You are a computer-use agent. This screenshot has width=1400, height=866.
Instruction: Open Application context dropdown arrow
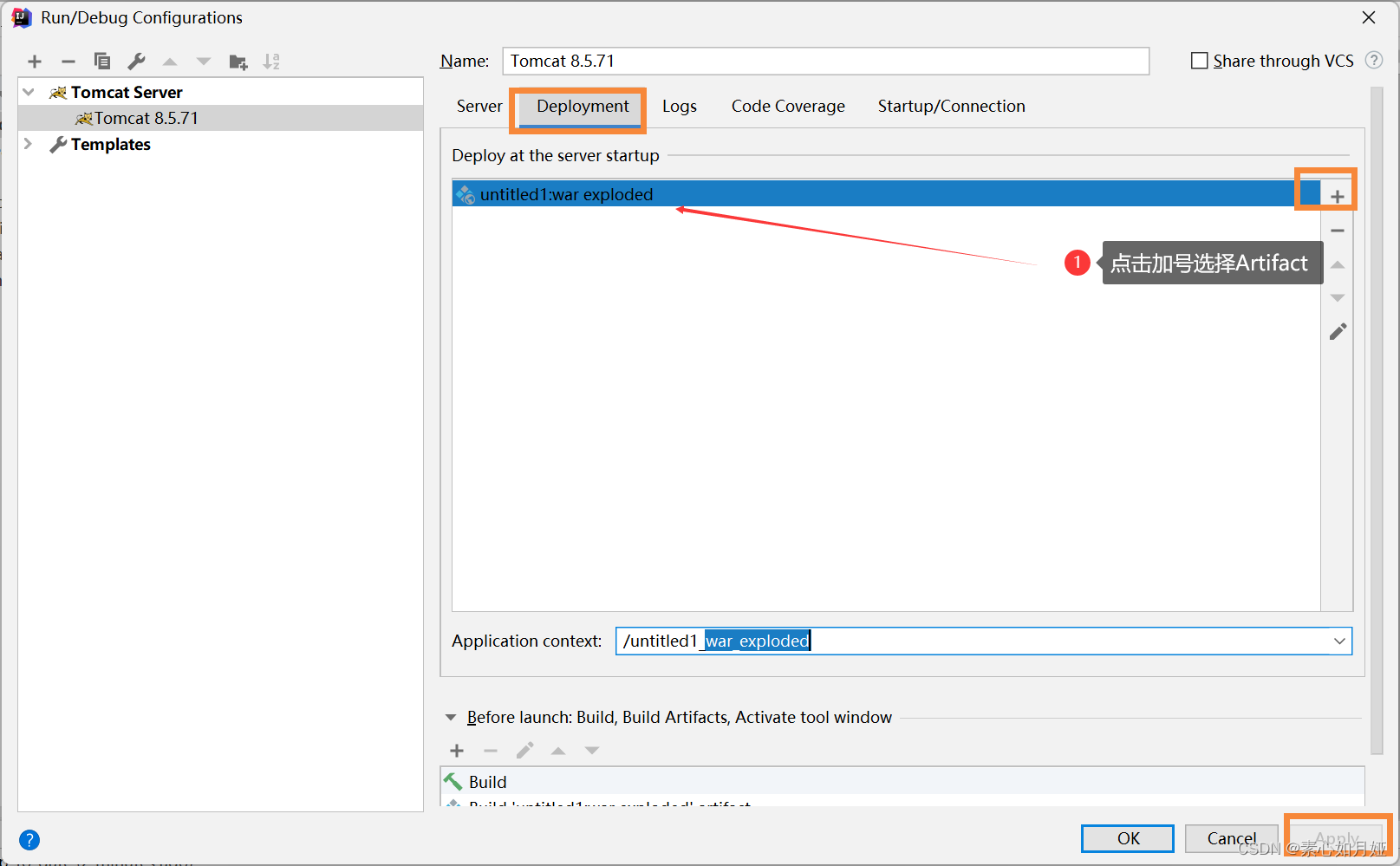(x=1339, y=641)
